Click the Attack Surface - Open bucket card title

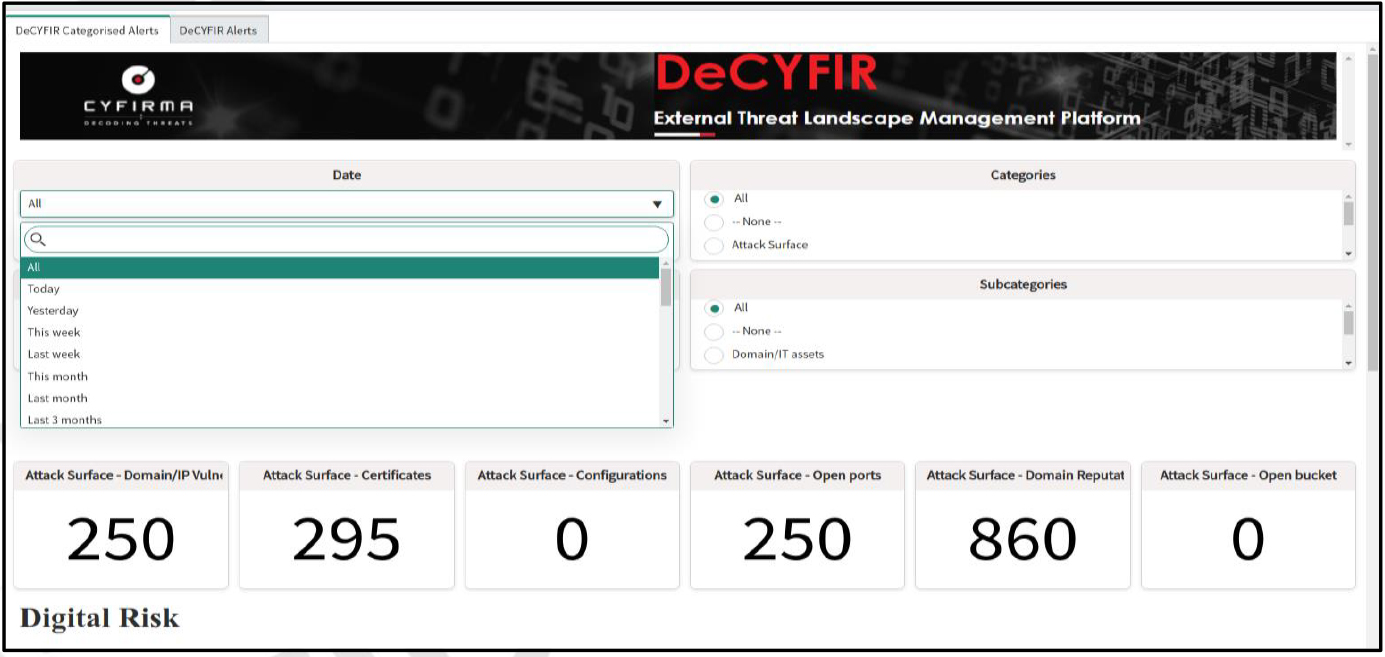[1248, 475]
